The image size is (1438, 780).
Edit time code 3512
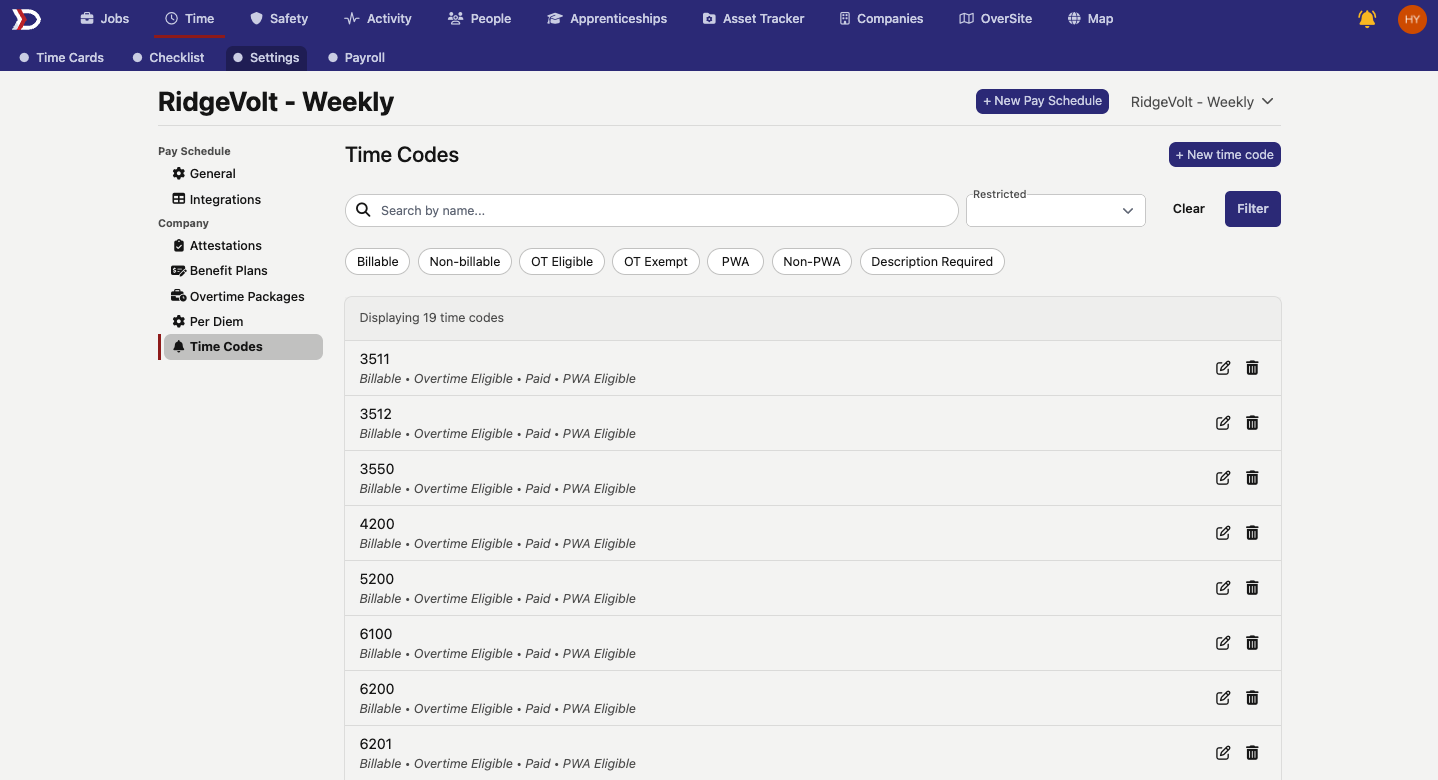1223,423
